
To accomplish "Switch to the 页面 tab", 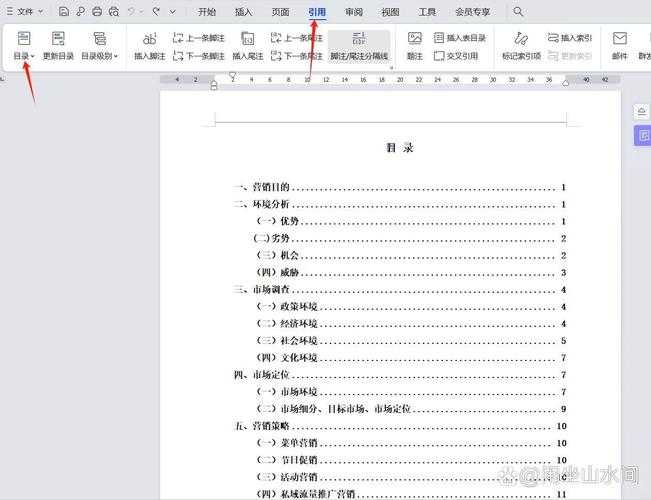I will click(281, 12).
